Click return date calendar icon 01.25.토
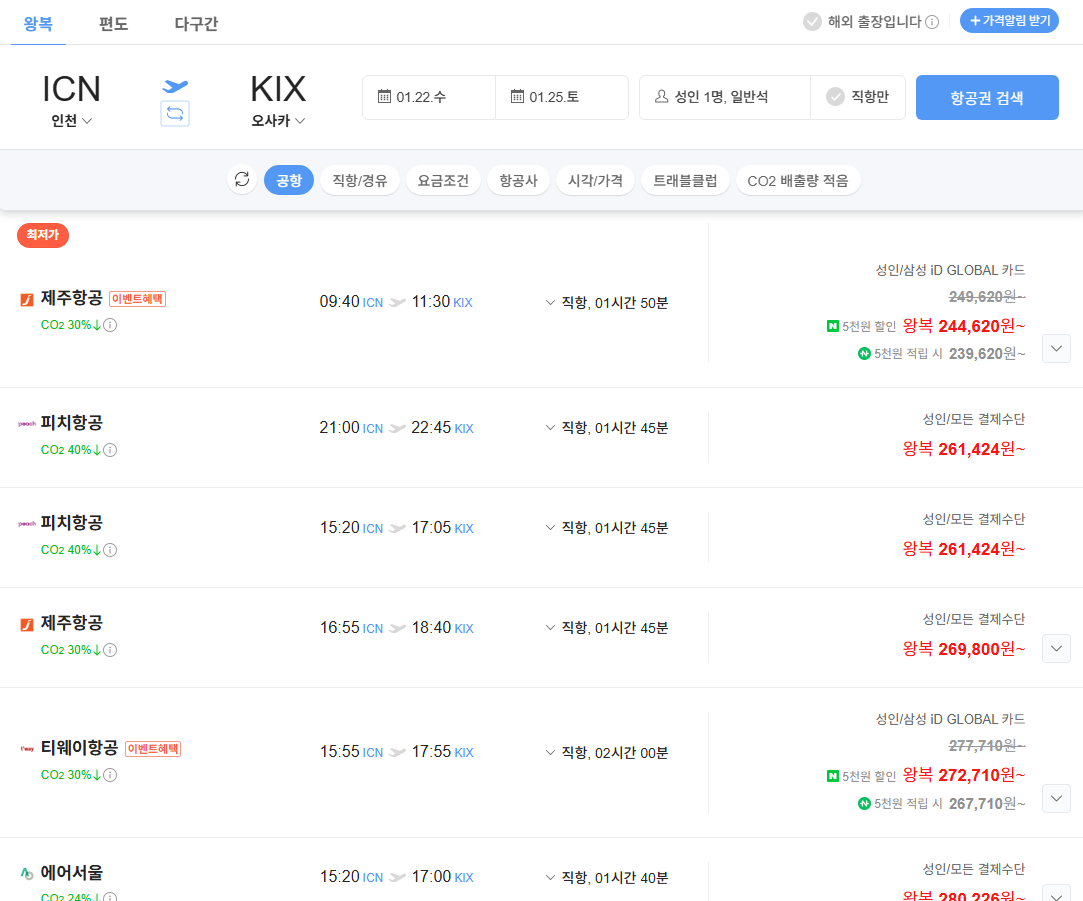This screenshot has height=901, width=1083. (x=517, y=96)
